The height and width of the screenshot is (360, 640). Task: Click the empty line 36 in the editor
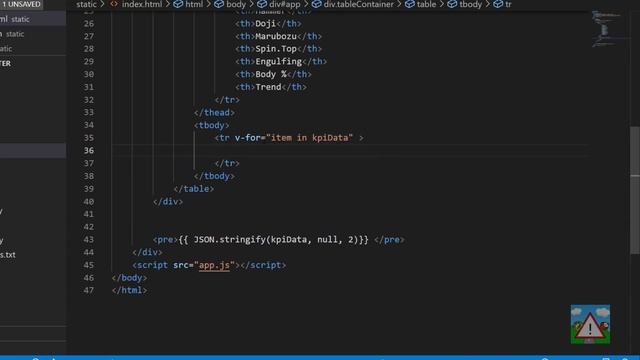(x=351, y=151)
